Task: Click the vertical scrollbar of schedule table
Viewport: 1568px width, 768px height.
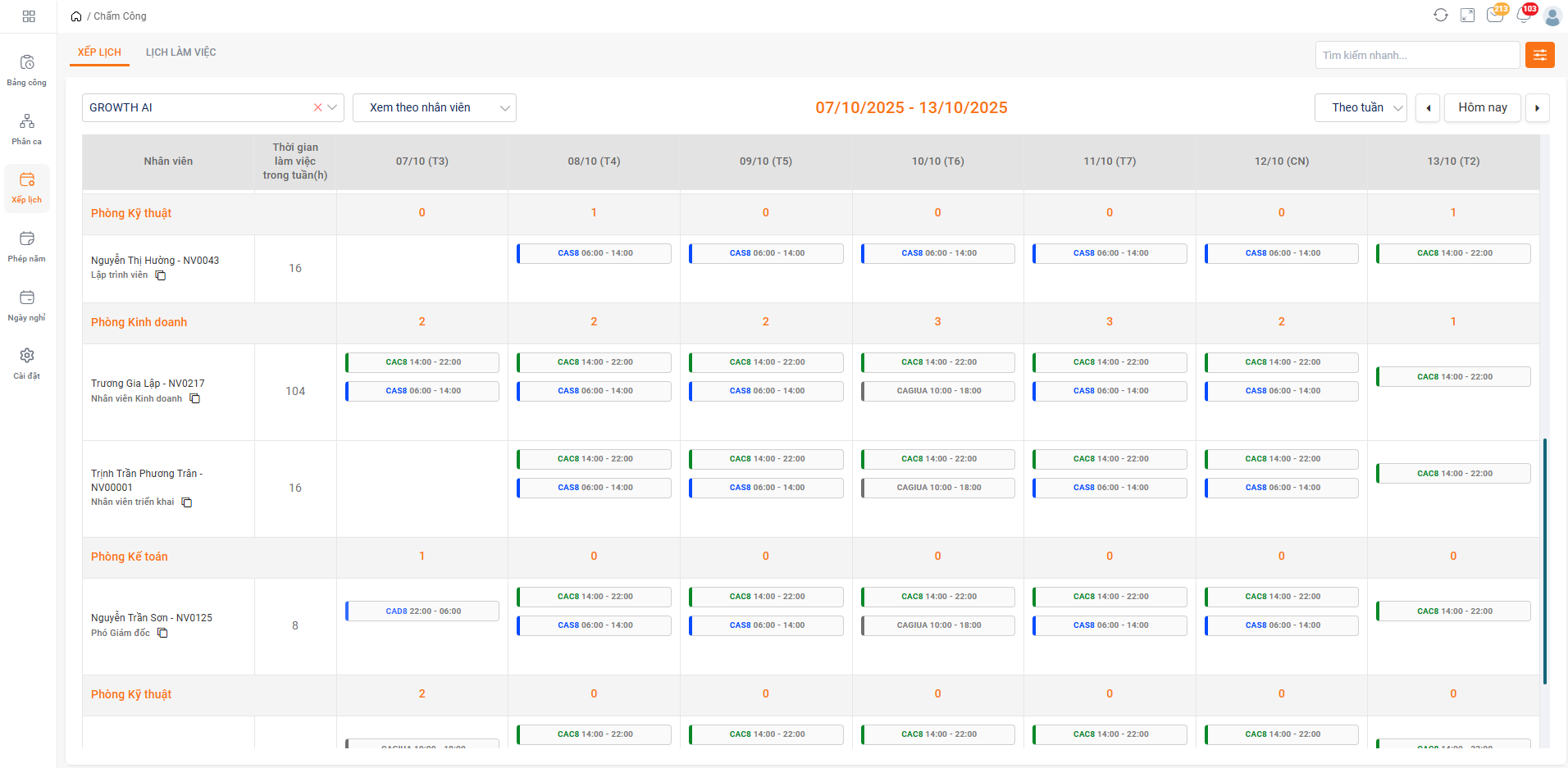Action: 1545,561
